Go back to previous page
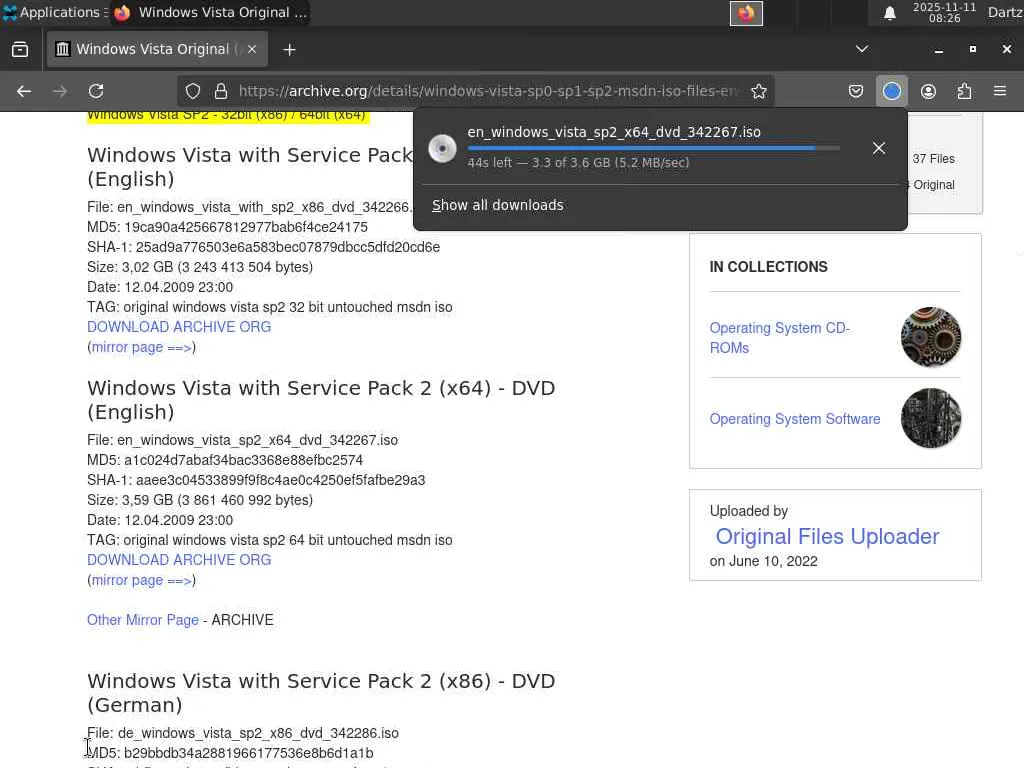This screenshot has width=1024, height=768. (x=24, y=91)
